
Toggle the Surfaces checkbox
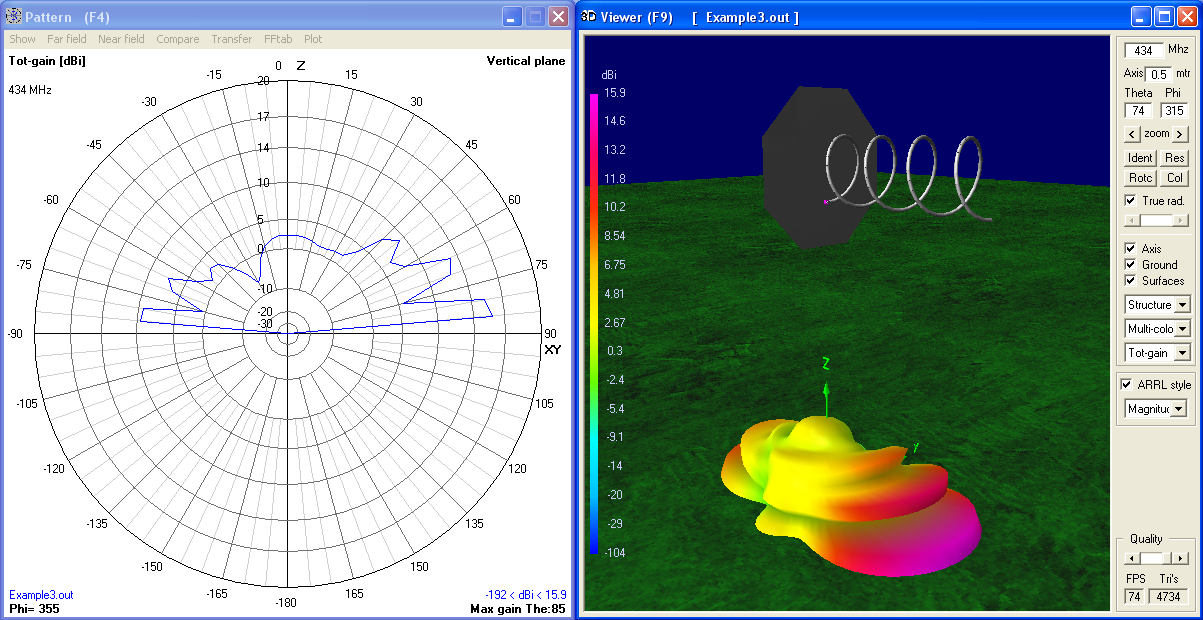coord(1130,281)
